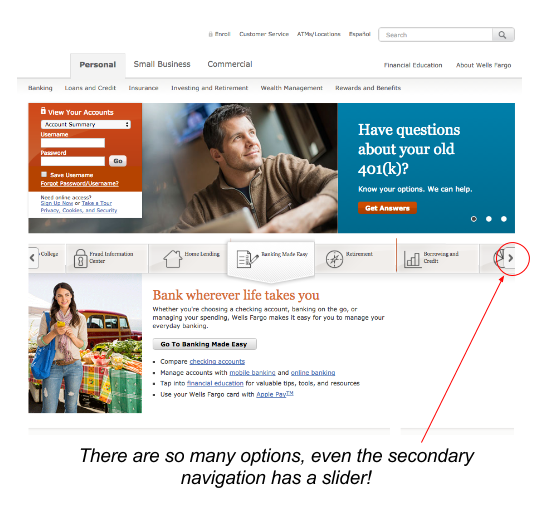Screen dimensions: 553x507
Task: Open the Account Summary dropdown
Action: pos(86,124)
